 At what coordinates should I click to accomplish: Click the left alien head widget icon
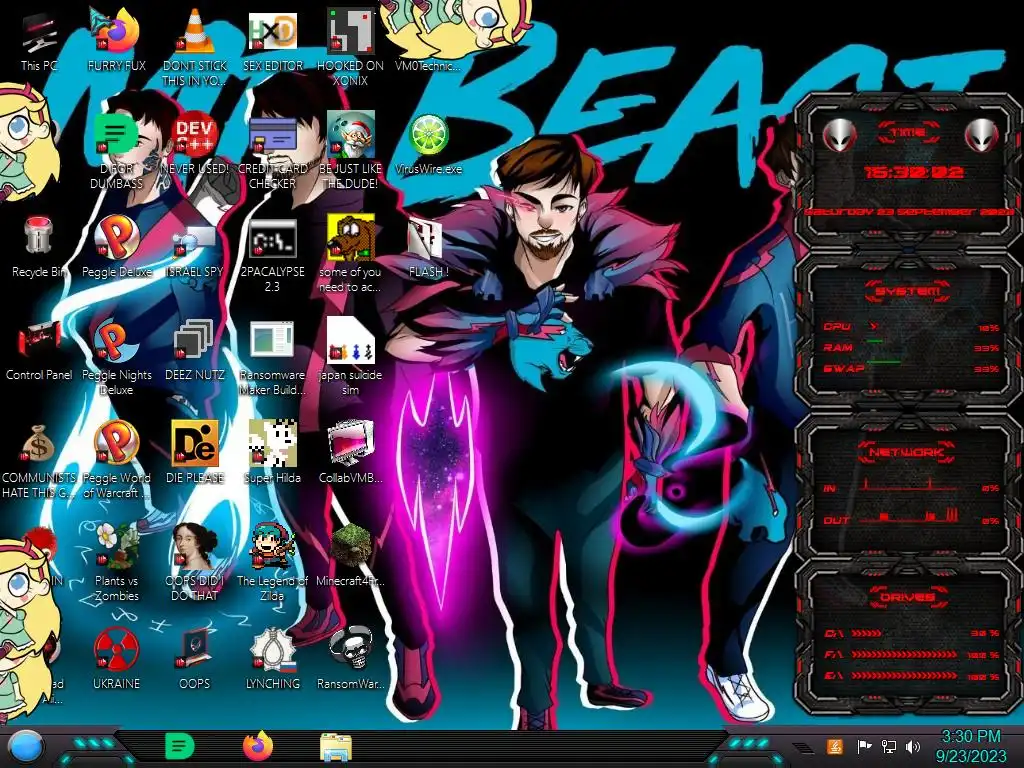coord(839,136)
